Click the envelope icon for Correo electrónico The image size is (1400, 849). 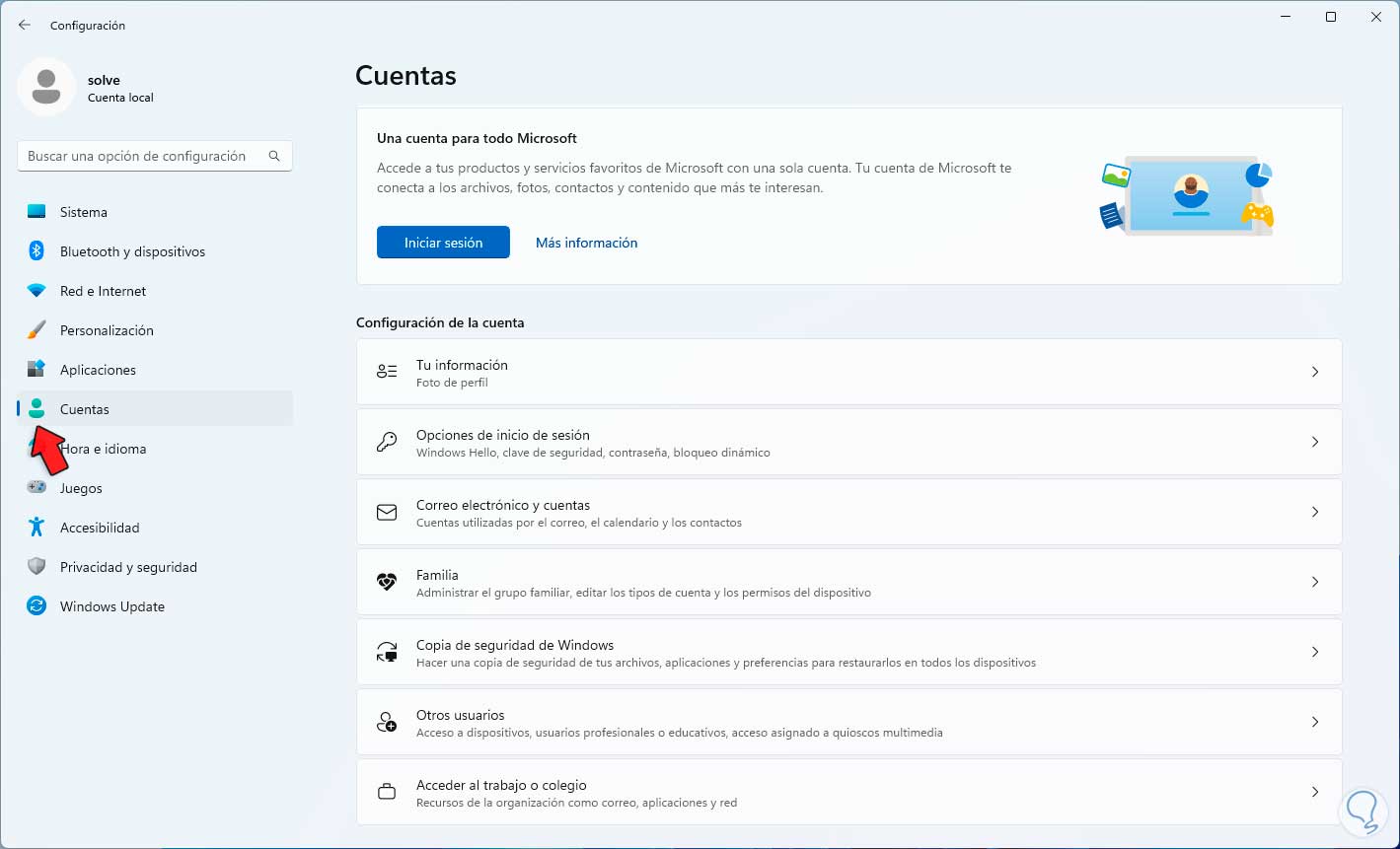pos(387,512)
